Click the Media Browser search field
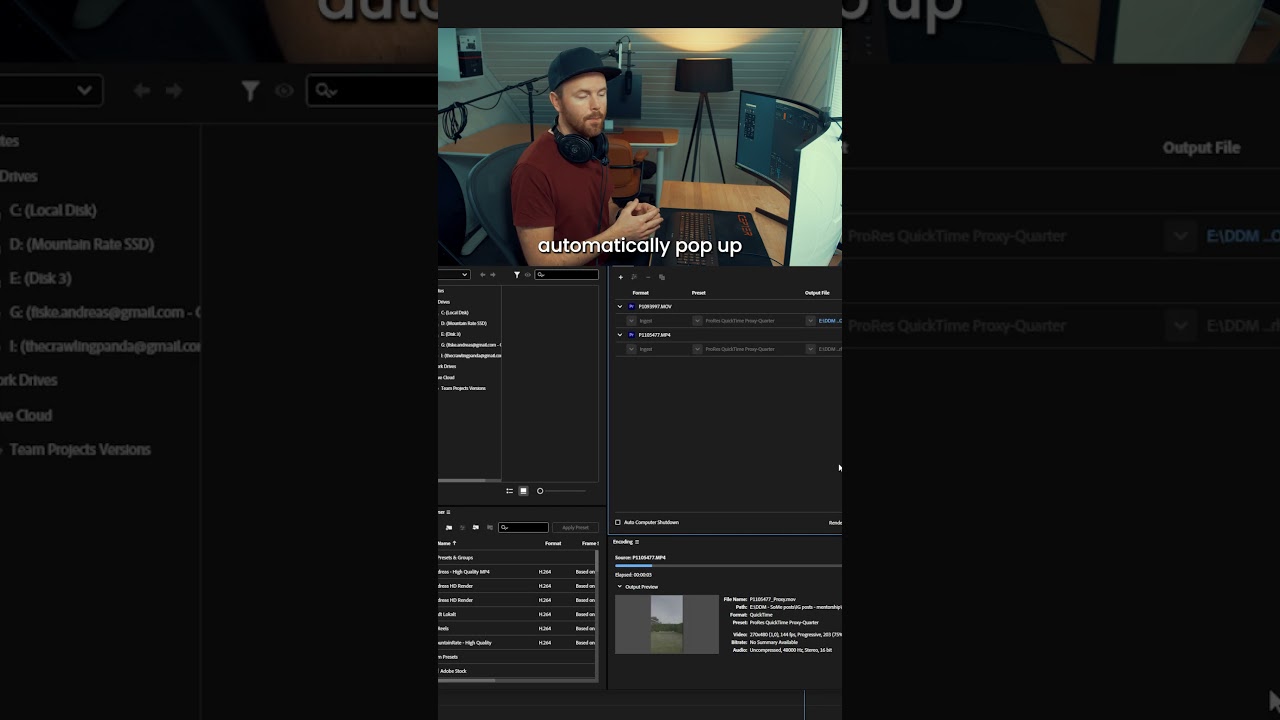 [x=567, y=275]
